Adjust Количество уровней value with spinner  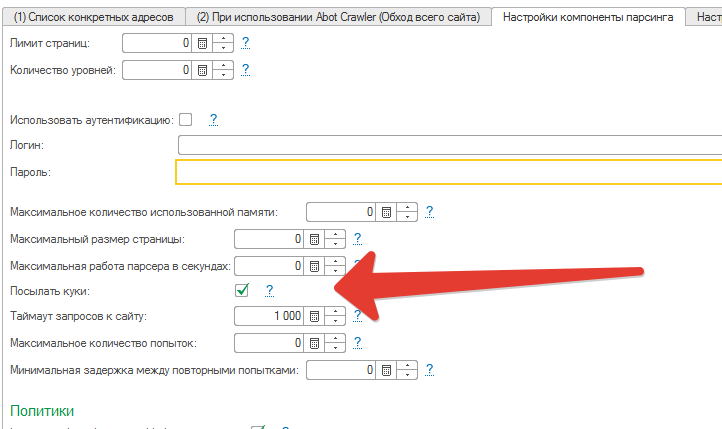[x=224, y=70]
